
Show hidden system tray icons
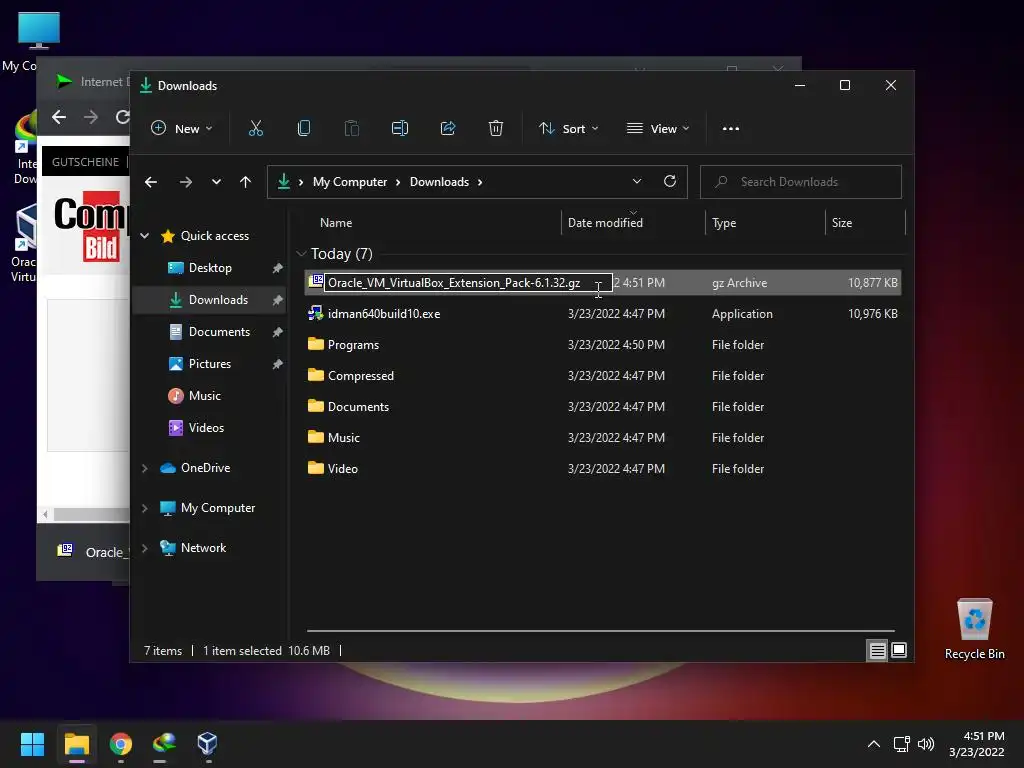coord(873,744)
